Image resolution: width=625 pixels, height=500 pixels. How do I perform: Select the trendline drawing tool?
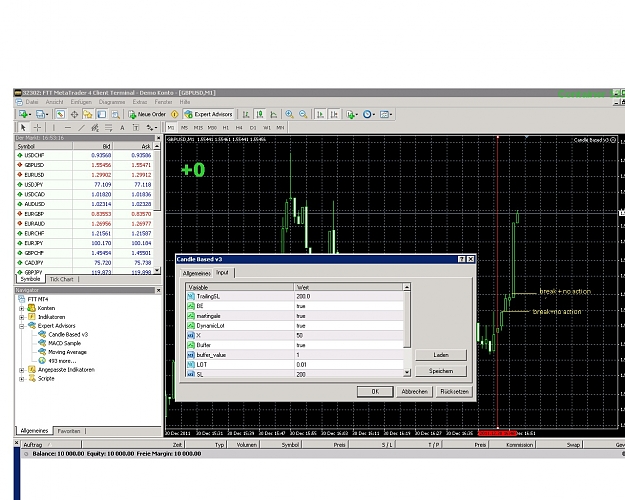pos(81,128)
